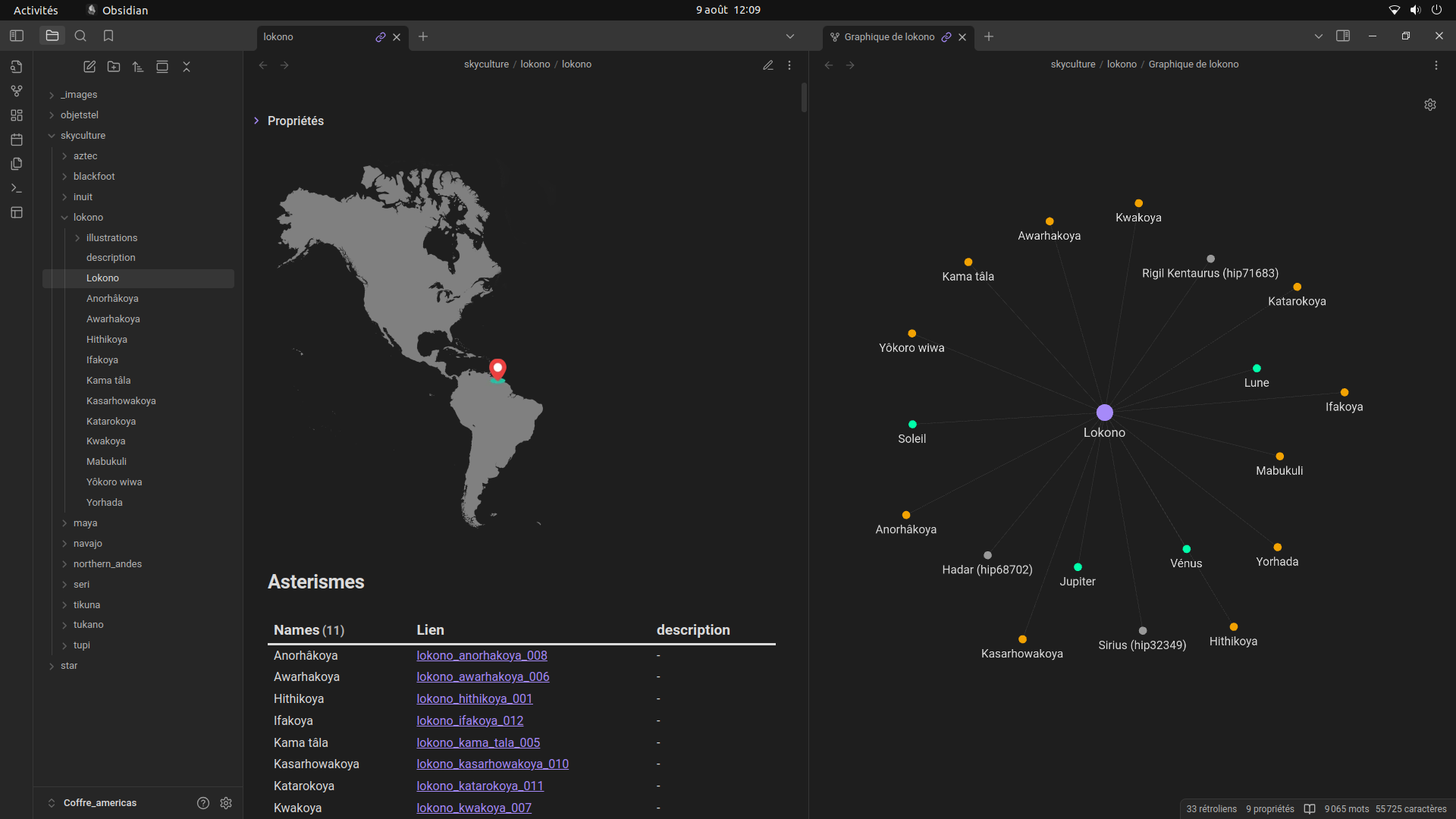Expand the maya folder
This screenshot has height=819, width=1456.
pyautogui.click(x=85, y=523)
